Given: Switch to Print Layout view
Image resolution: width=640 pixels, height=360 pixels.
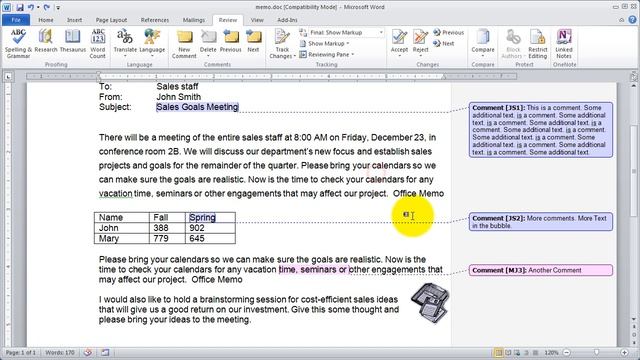Looking at the screenshot, I should [498, 352].
